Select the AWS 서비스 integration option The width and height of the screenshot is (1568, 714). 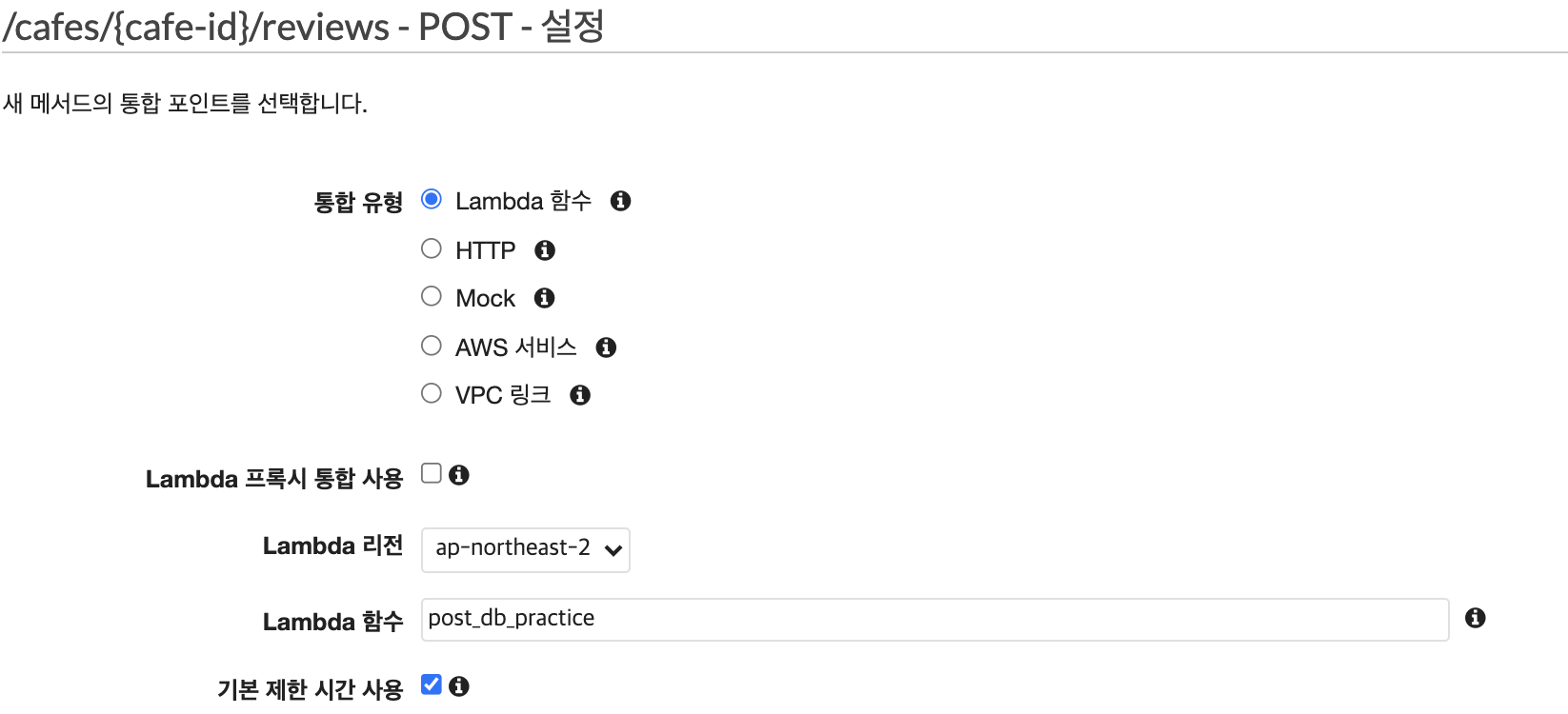(x=431, y=345)
